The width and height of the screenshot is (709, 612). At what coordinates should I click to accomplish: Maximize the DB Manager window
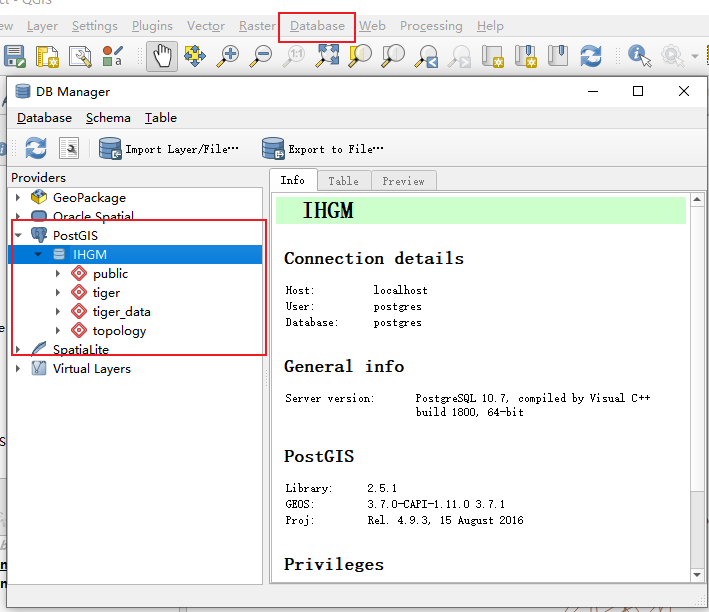(x=638, y=91)
